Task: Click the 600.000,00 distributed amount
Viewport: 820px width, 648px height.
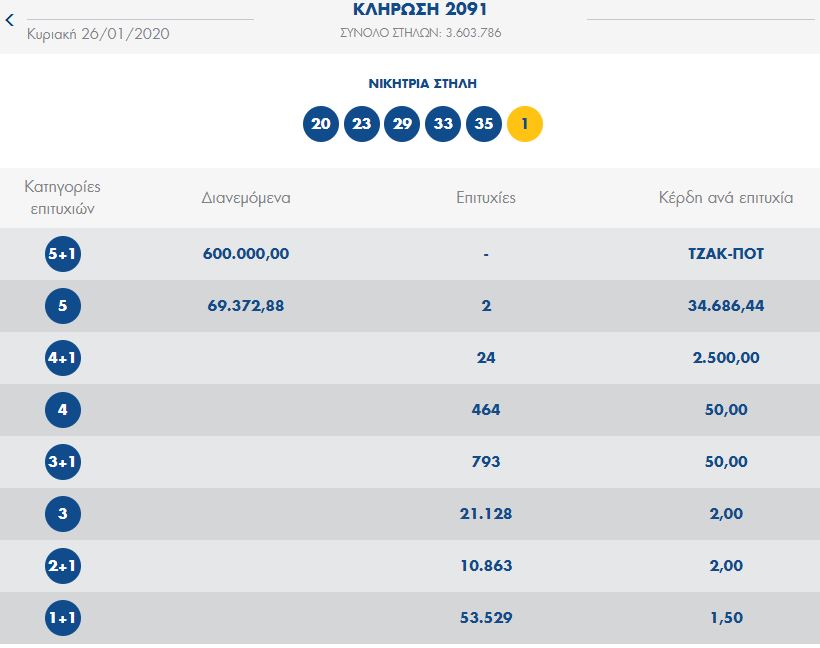Action: click(x=246, y=254)
